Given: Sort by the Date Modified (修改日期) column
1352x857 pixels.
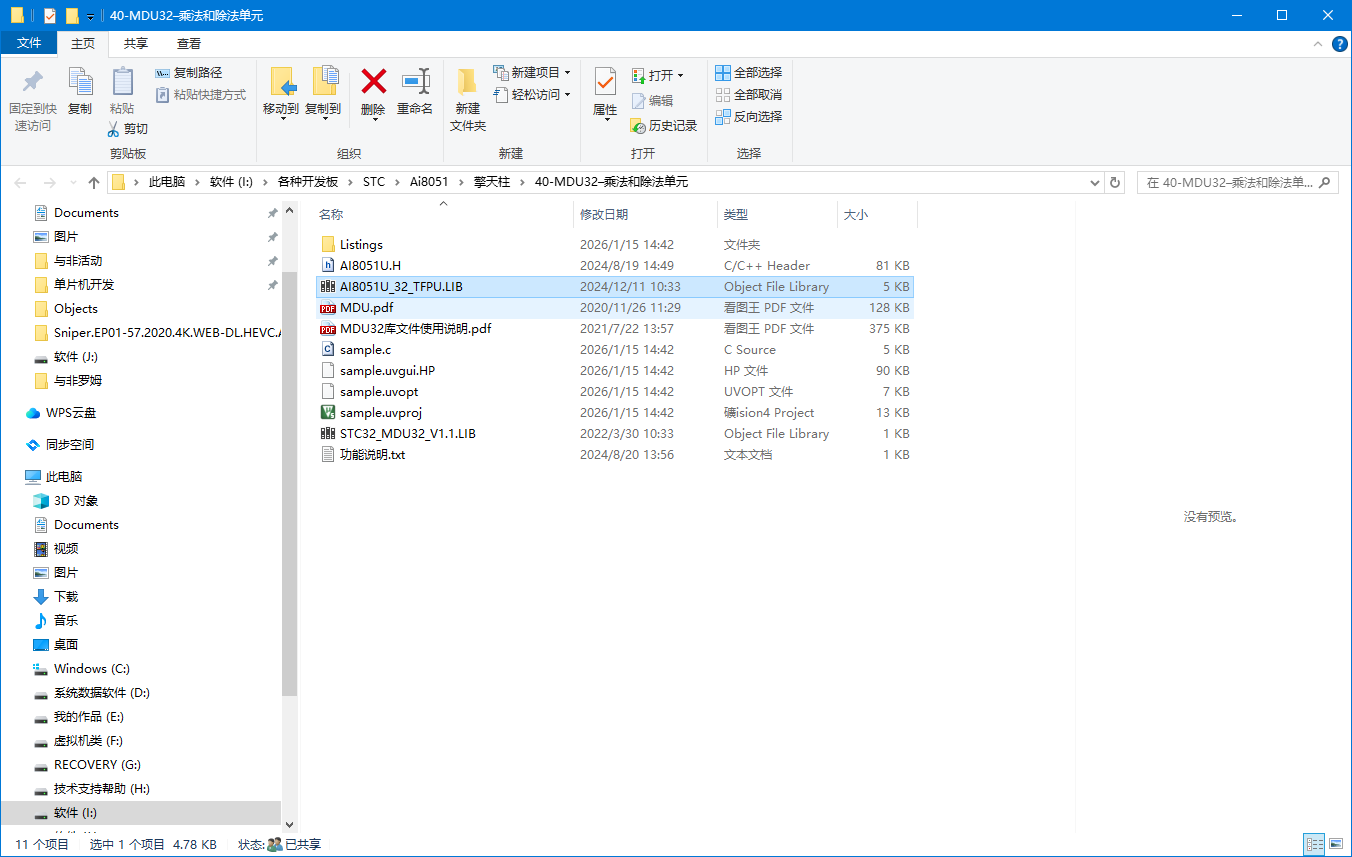Looking at the screenshot, I should 604,215.
